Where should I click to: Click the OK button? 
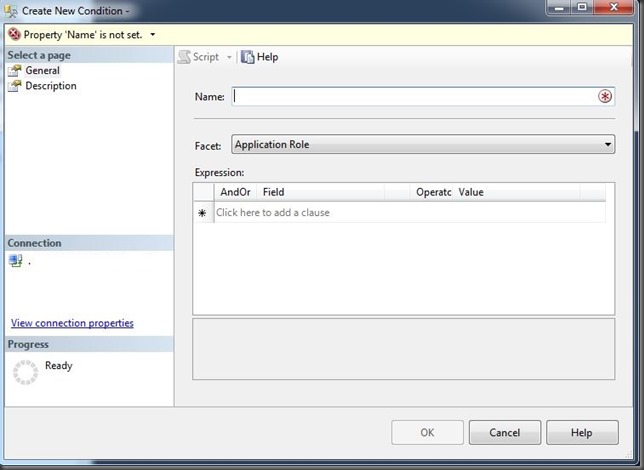coord(427,432)
